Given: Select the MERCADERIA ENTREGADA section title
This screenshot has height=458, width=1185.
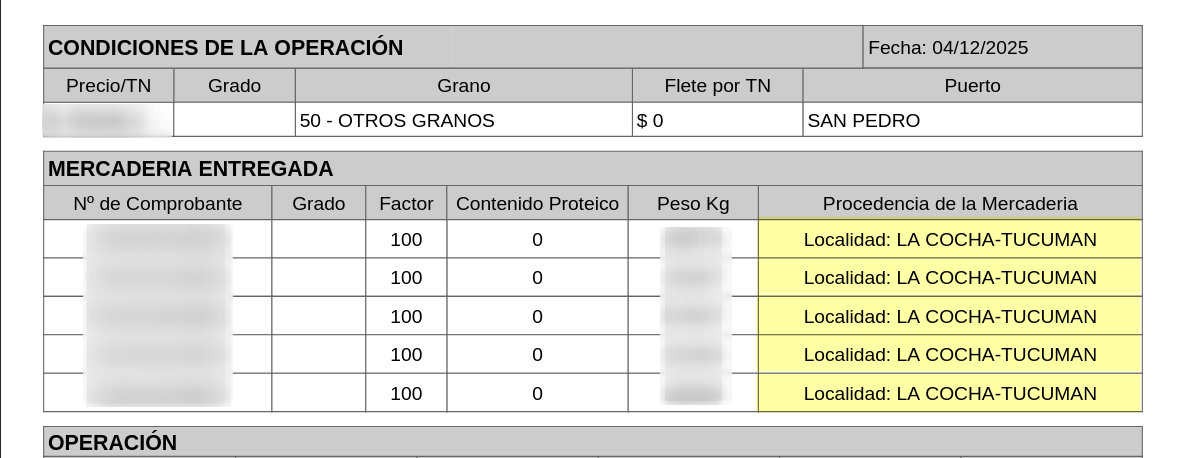Looking at the screenshot, I should tap(191, 168).
